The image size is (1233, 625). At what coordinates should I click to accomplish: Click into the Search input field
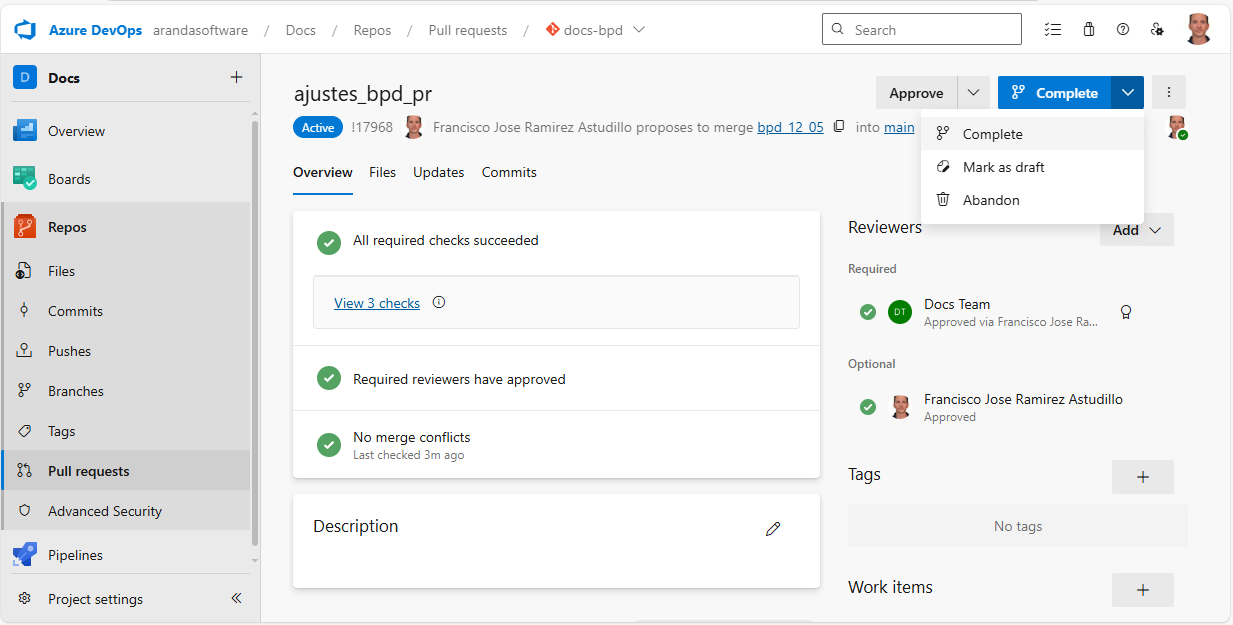tap(930, 30)
